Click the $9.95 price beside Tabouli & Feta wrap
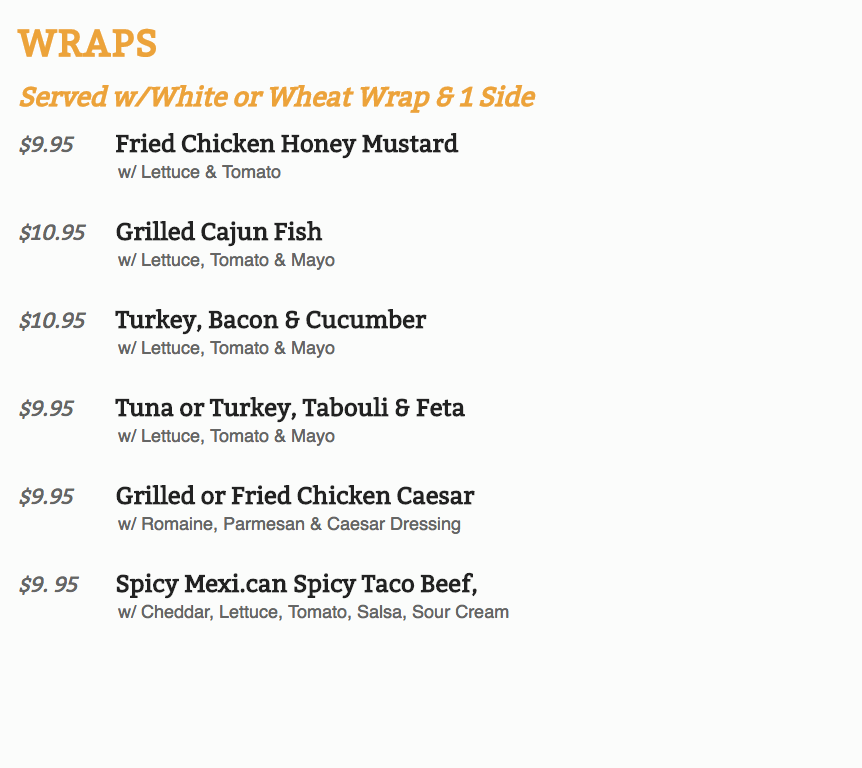The width and height of the screenshot is (862, 768). 46,409
